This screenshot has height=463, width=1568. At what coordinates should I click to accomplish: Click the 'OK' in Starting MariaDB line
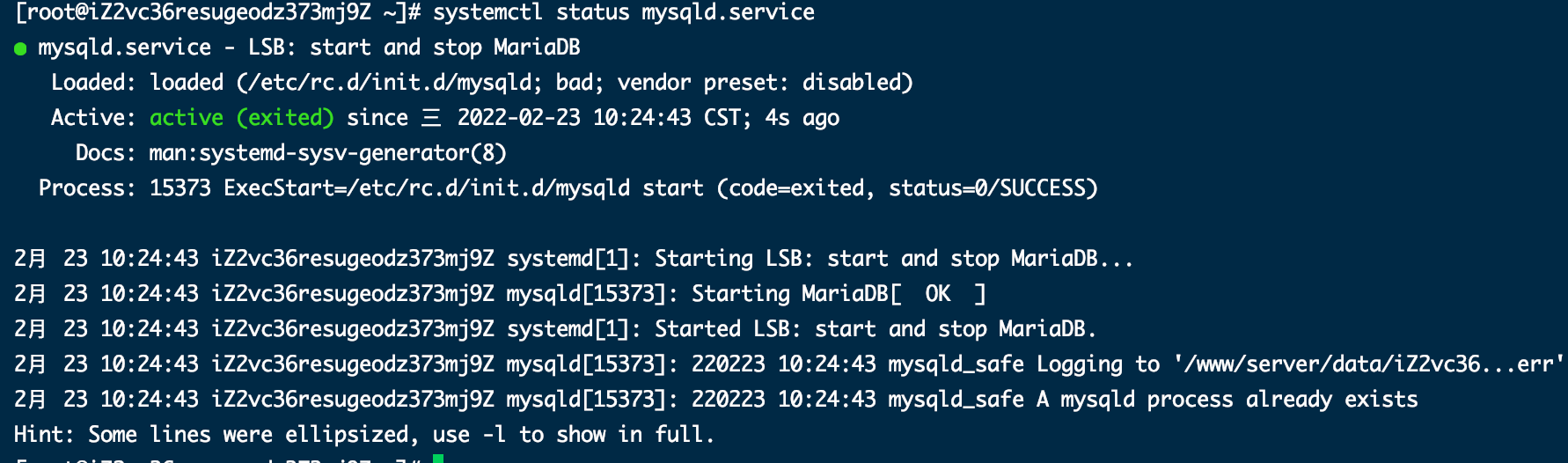(x=938, y=294)
